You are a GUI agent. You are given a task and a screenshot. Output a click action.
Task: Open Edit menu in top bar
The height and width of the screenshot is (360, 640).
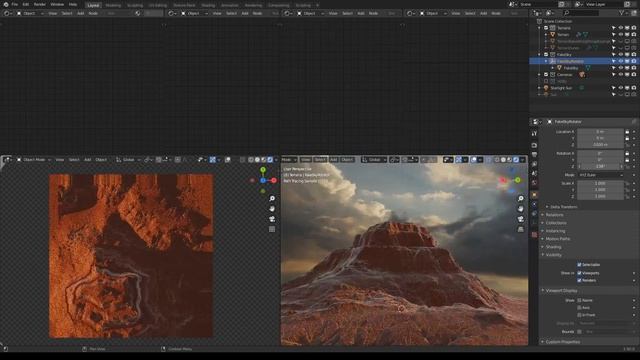coord(26,4)
